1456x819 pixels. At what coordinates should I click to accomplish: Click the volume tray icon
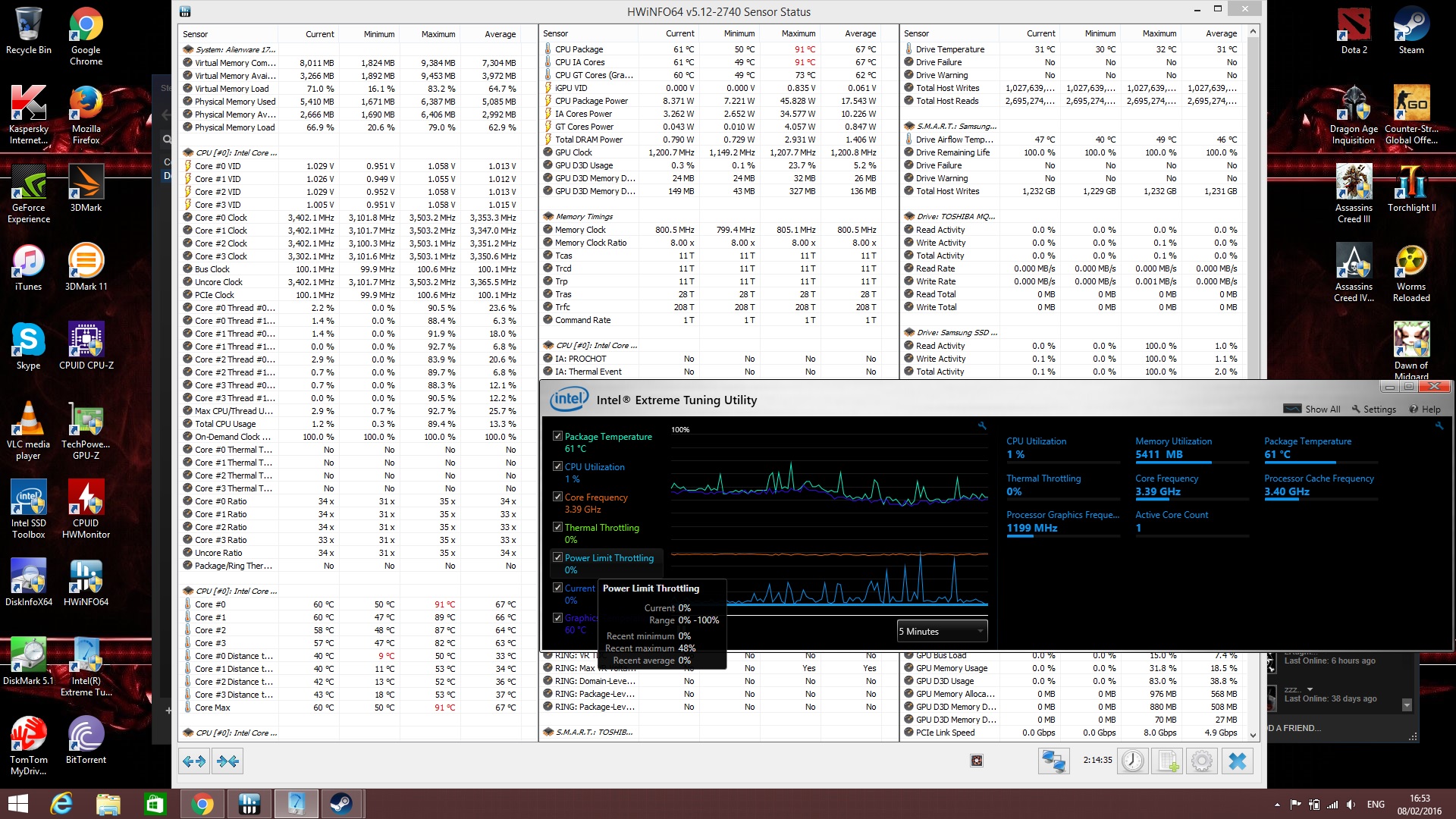click(x=1351, y=805)
